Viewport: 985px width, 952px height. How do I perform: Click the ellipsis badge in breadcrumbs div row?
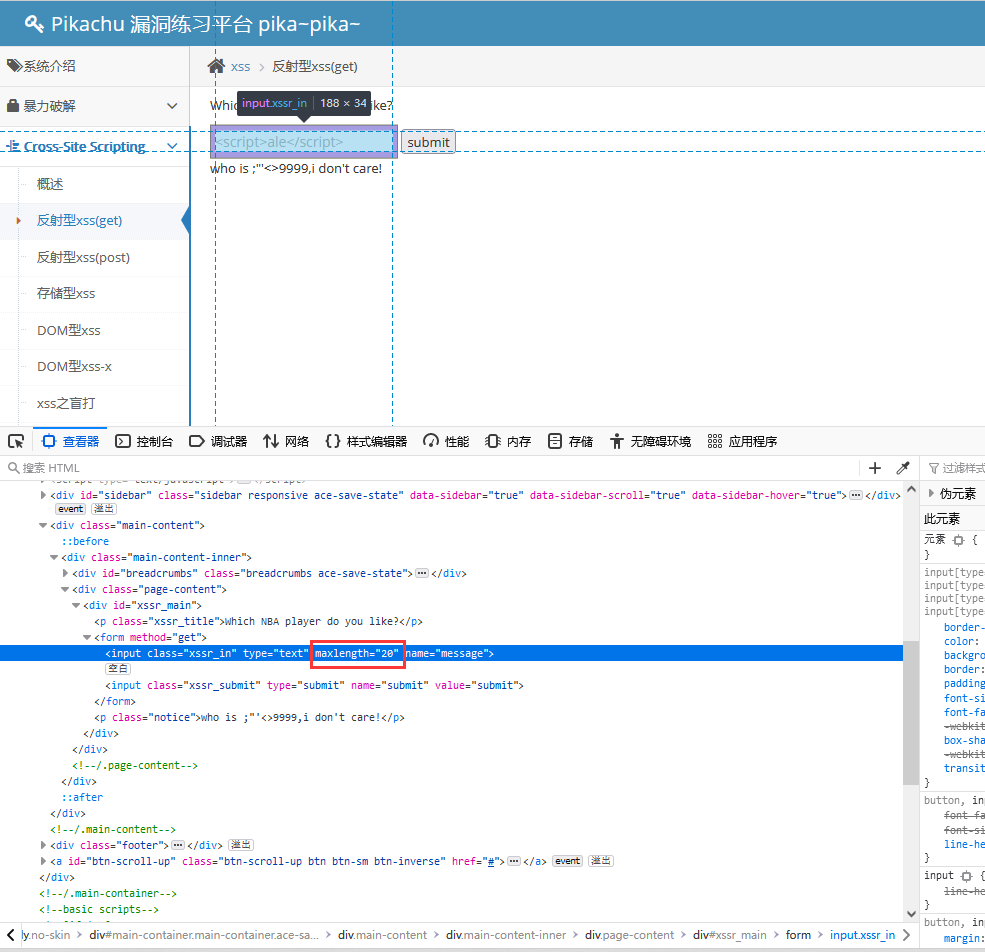422,573
